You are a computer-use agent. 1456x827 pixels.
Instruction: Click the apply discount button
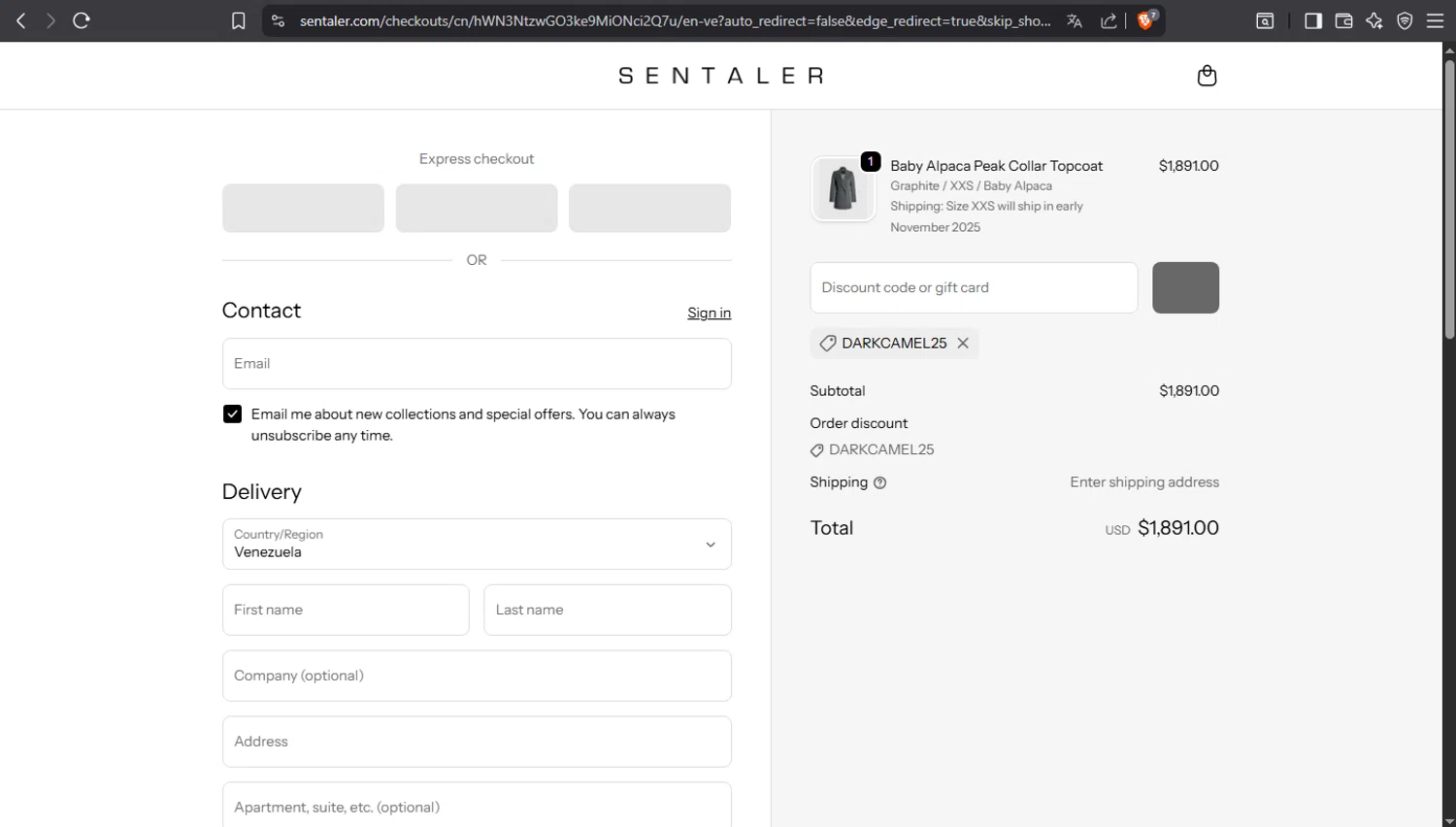(x=1185, y=287)
